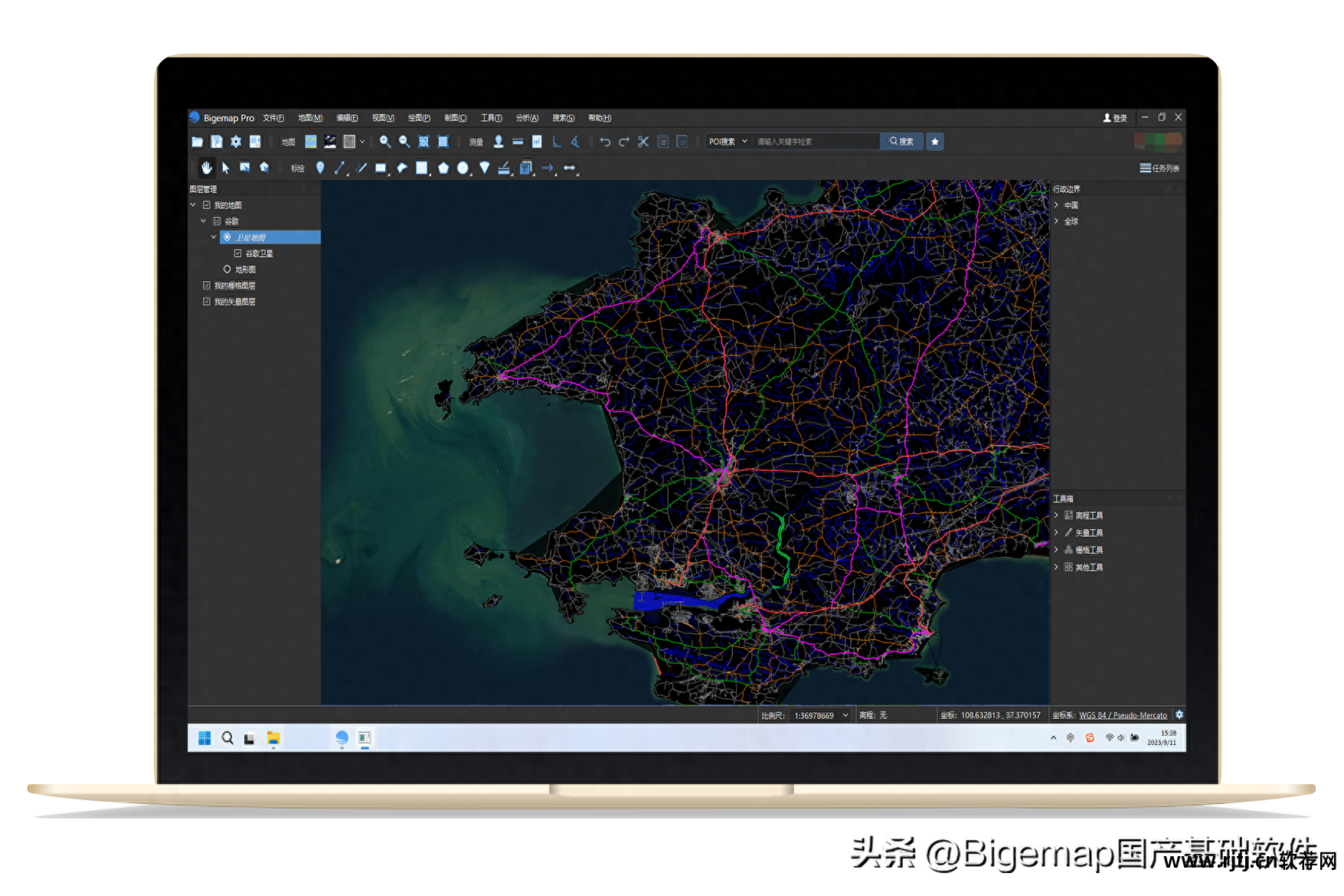This screenshot has width=1344, height=896.
Task: Open the 文件(F) menu
Action: 273,118
